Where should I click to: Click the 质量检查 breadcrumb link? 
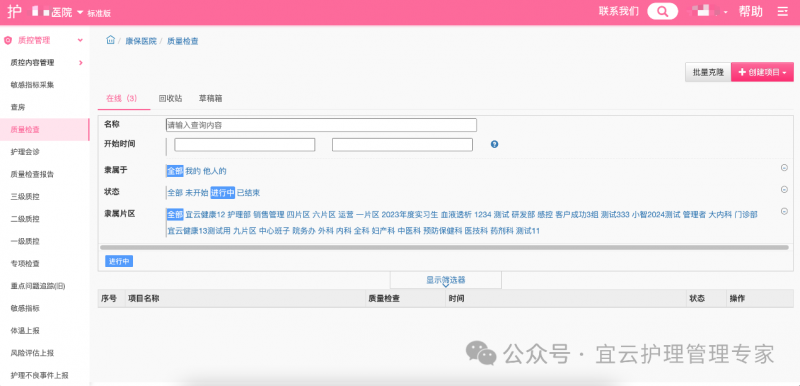[183, 41]
